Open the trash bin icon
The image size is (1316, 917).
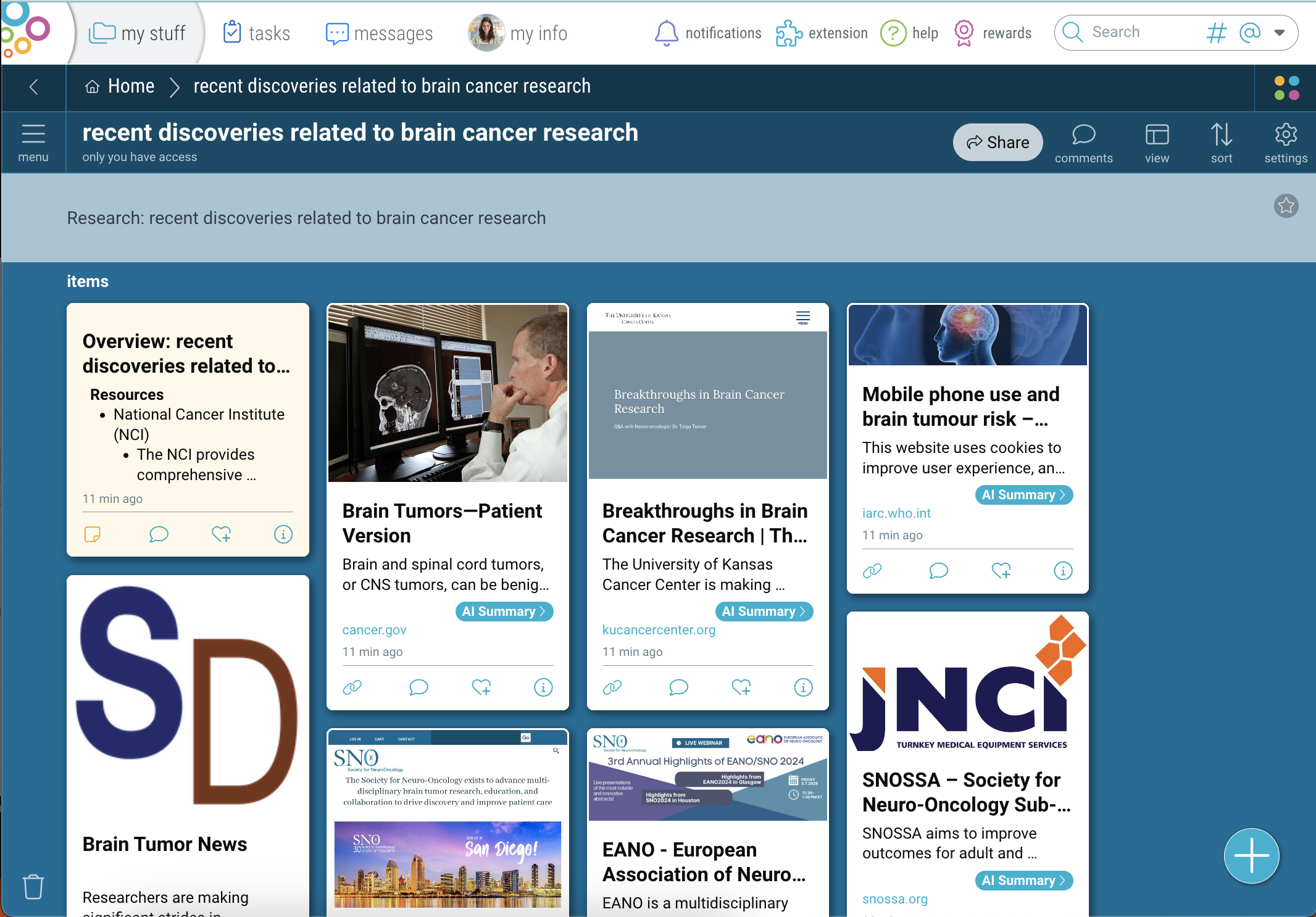pyautogui.click(x=33, y=887)
